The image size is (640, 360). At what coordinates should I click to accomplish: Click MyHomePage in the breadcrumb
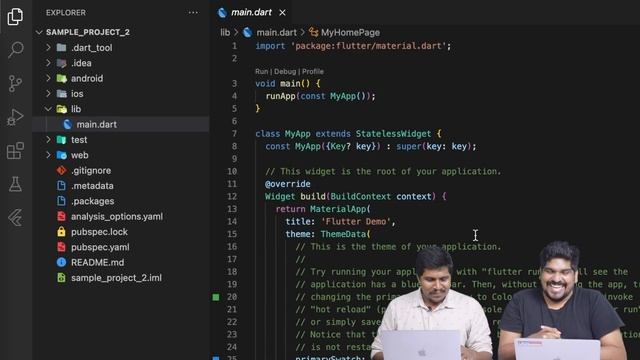(350, 32)
